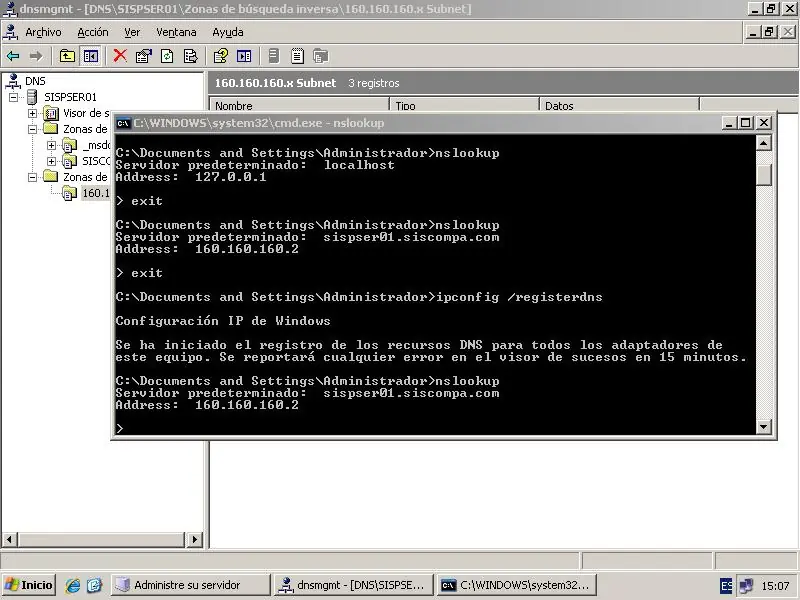Screen dimensions: 800x600
Task: Expand the SISCOMPA zone node
Action: [52, 161]
